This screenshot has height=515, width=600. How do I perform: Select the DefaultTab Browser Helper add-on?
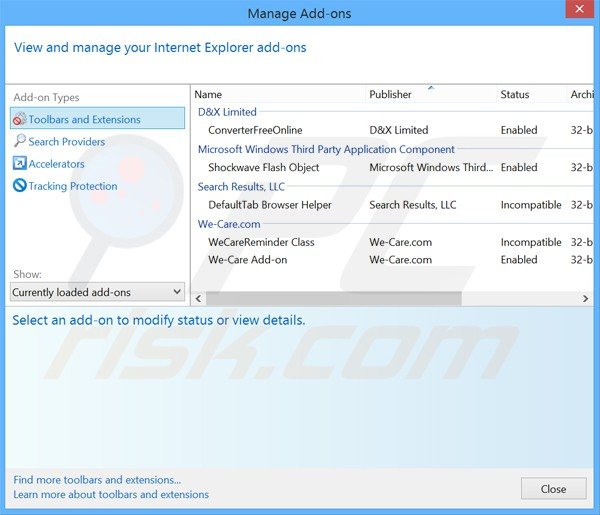(x=393, y=205)
